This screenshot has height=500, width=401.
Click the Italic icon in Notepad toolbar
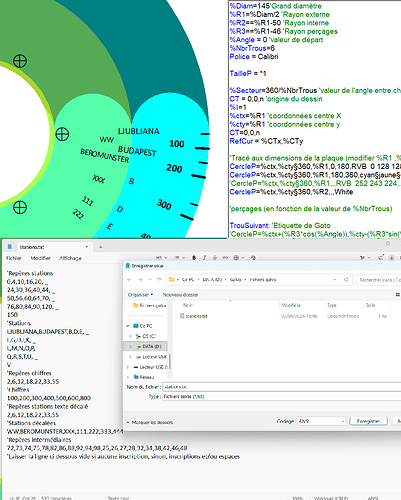coord(204,257)
